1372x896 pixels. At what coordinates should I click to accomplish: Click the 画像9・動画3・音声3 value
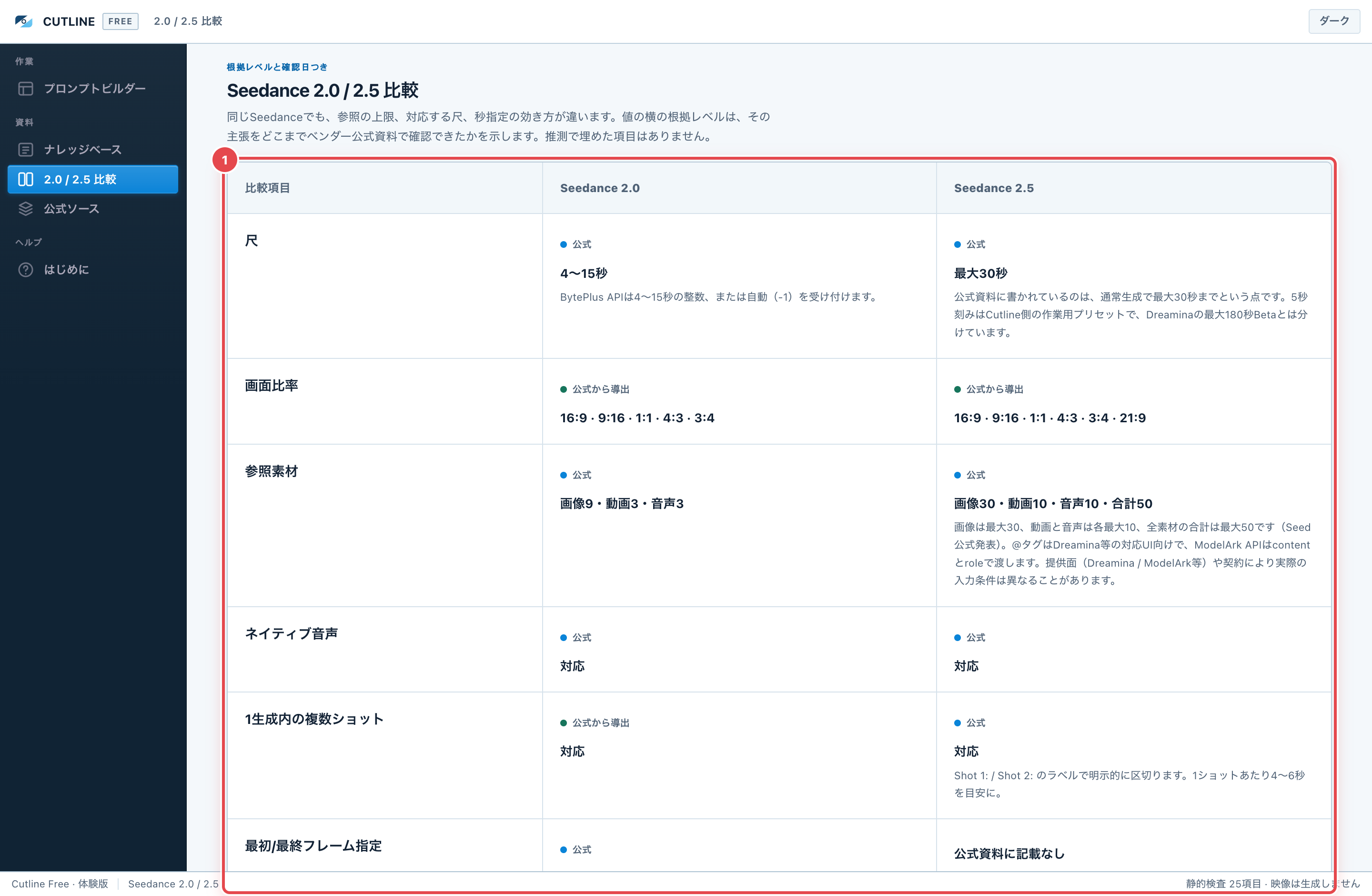621,503
